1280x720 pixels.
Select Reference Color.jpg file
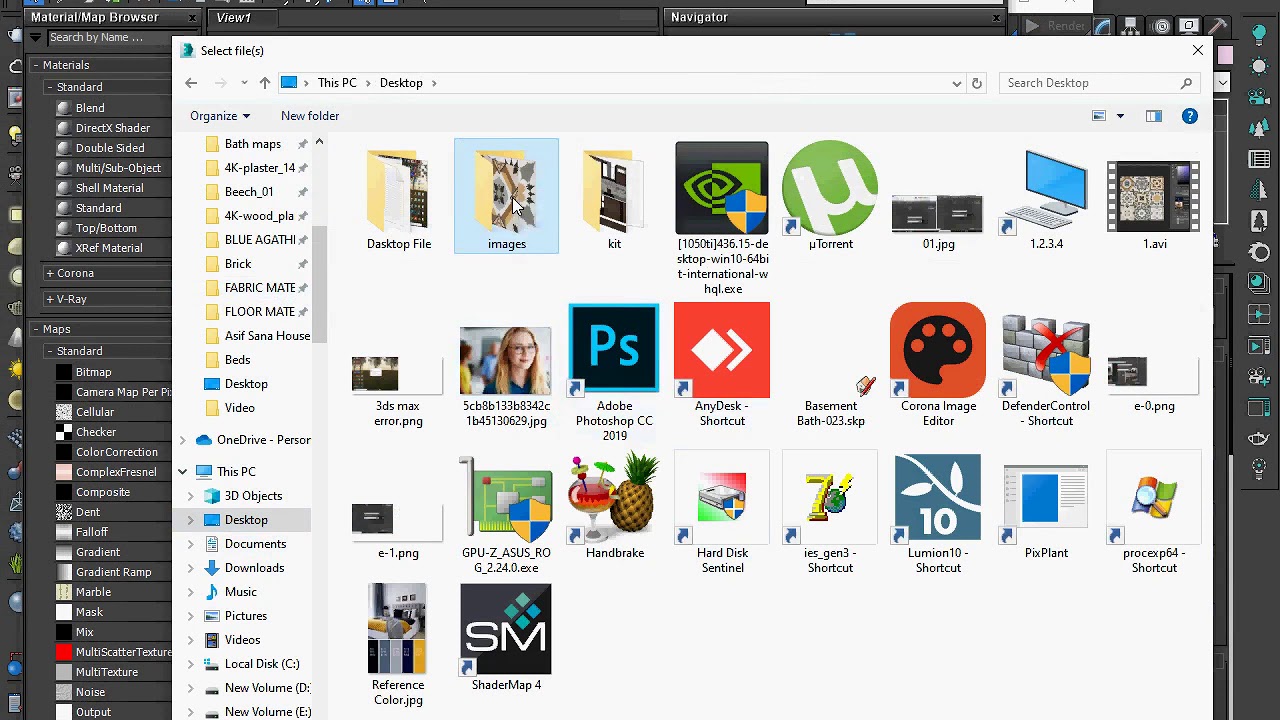398,645
